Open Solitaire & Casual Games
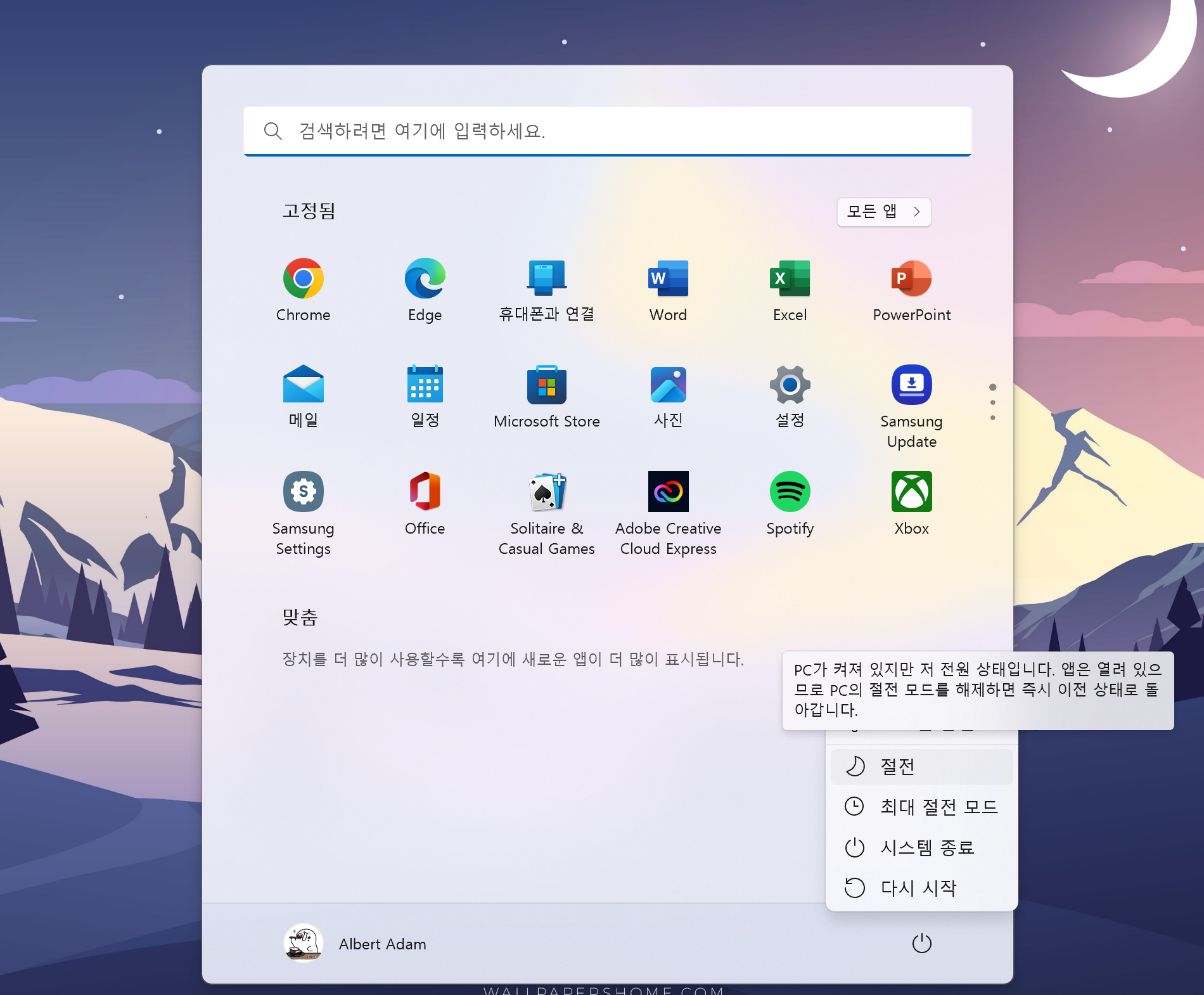1204x995 pixels. point(546,513)
